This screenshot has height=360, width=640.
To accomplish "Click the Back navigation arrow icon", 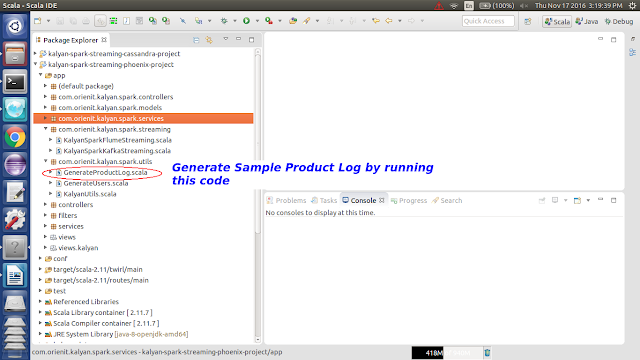I will 389,21.
